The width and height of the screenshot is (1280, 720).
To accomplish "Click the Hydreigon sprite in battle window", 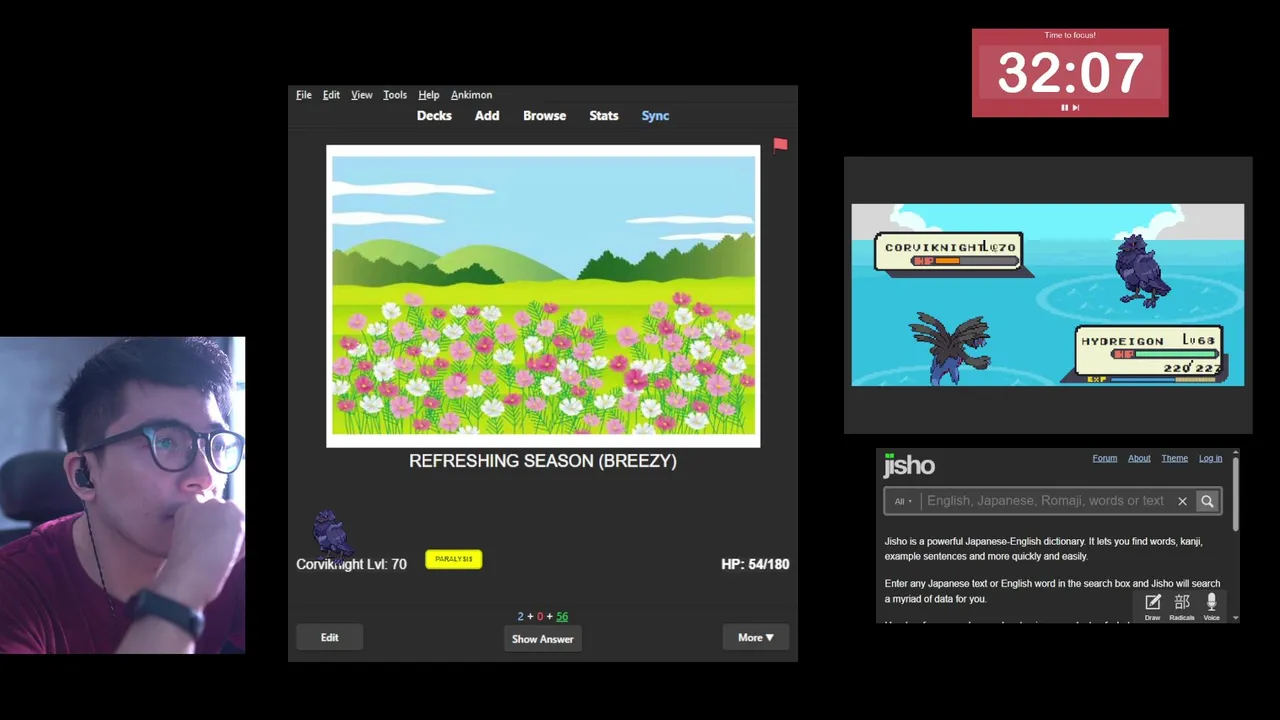I will pos(952,347).
